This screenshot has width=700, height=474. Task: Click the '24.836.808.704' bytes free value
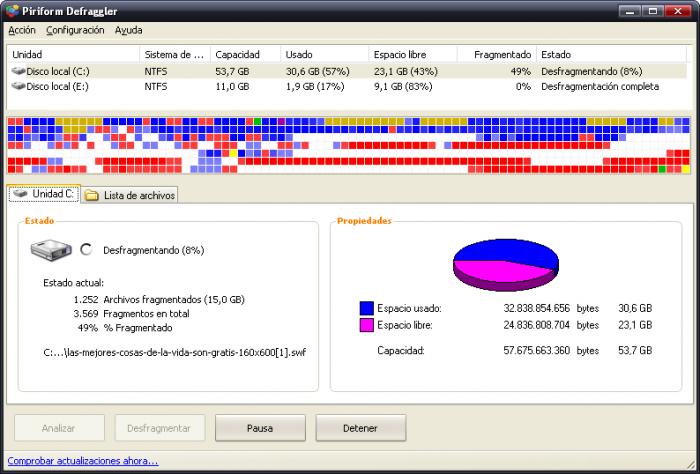coord(537,325)
